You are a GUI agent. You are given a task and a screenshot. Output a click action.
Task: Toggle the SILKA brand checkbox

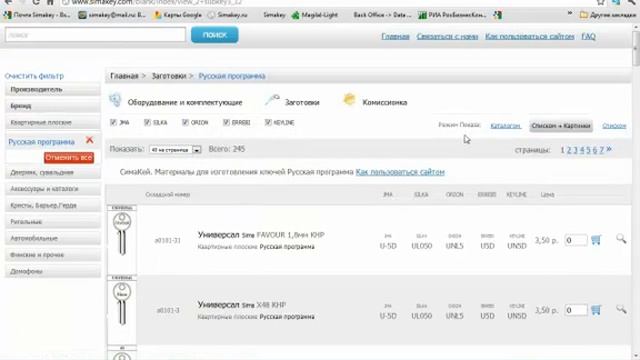coord(147,122)
